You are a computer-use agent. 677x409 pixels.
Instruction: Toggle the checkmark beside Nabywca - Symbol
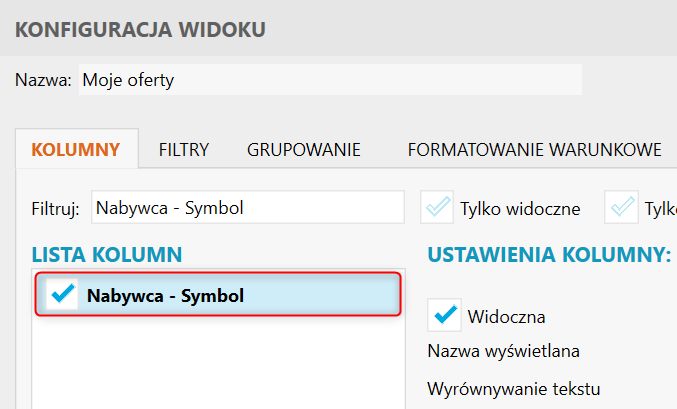click(x=62, y=295)
